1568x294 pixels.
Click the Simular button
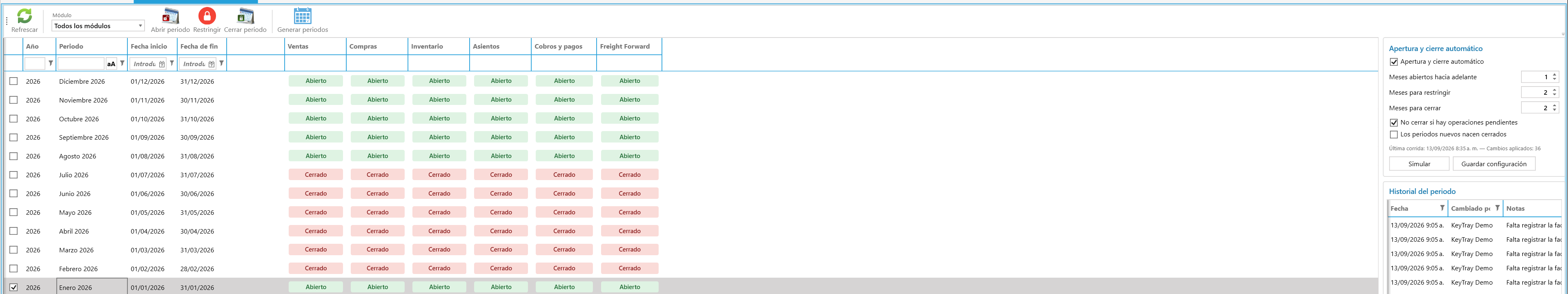(x=1419, y=164)
